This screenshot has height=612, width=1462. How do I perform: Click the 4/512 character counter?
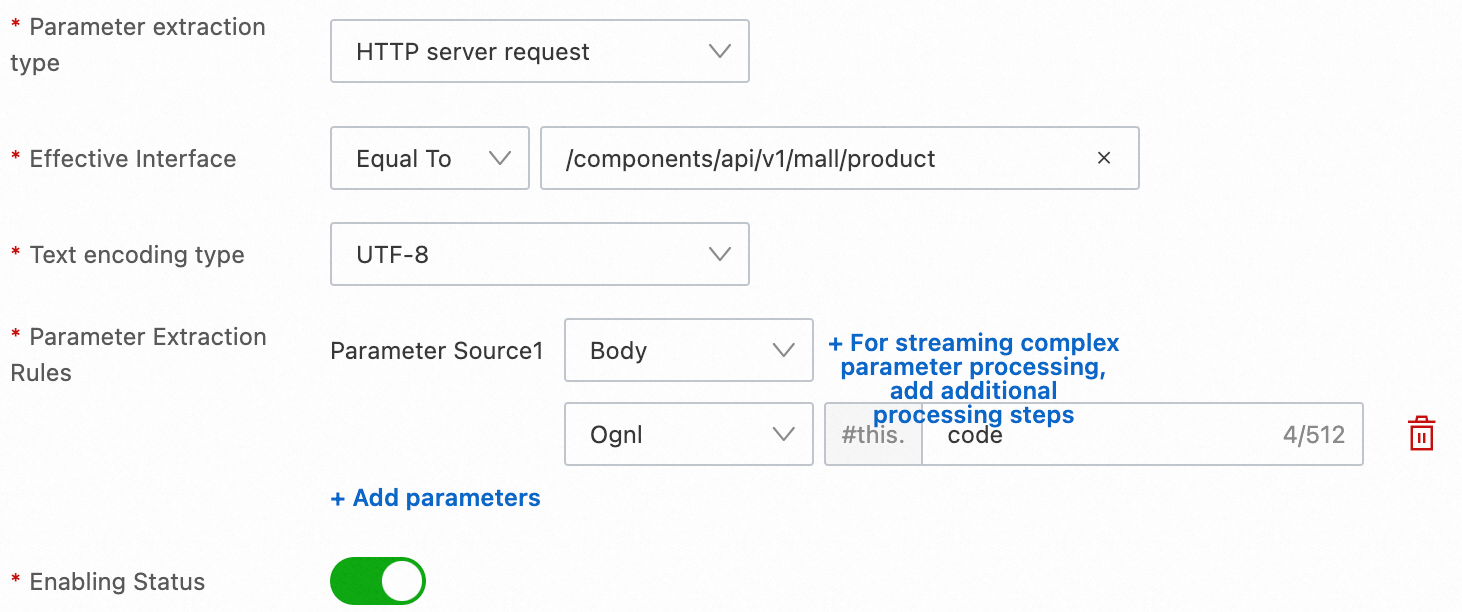(x=1313, y=435)
